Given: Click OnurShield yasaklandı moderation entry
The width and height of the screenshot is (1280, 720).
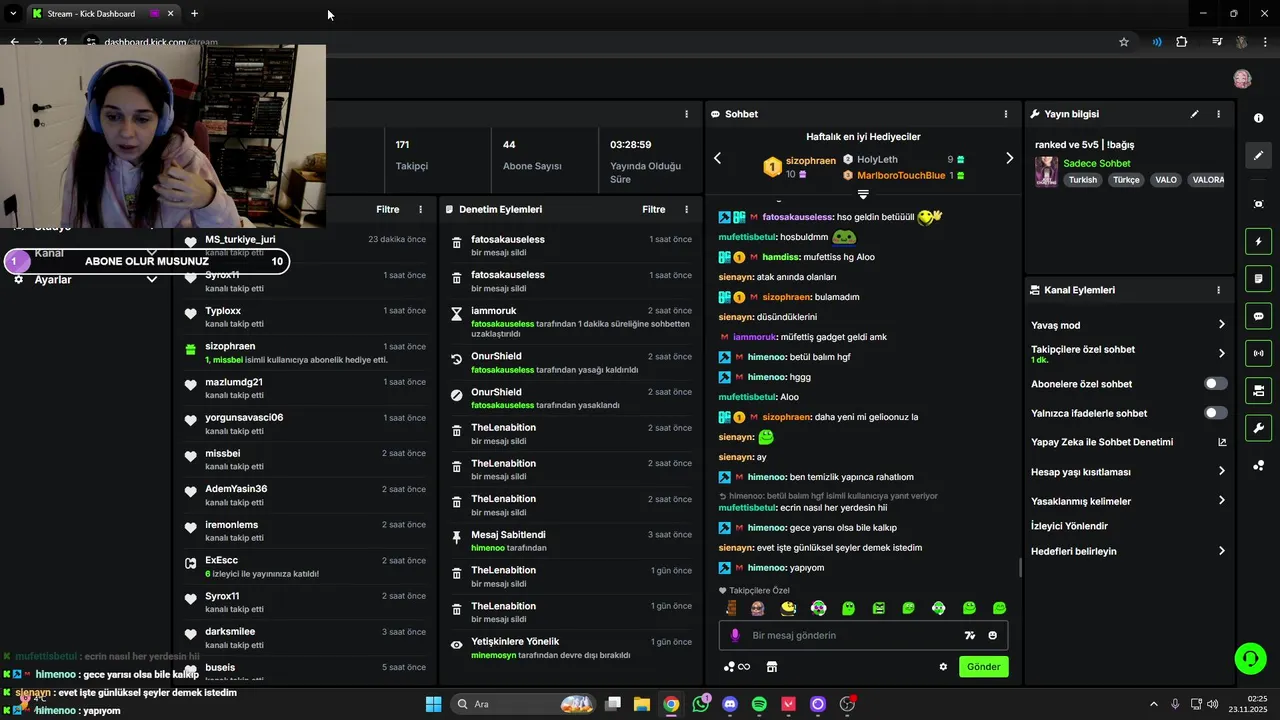Looking at the screenshot, I should click(570, 398).
